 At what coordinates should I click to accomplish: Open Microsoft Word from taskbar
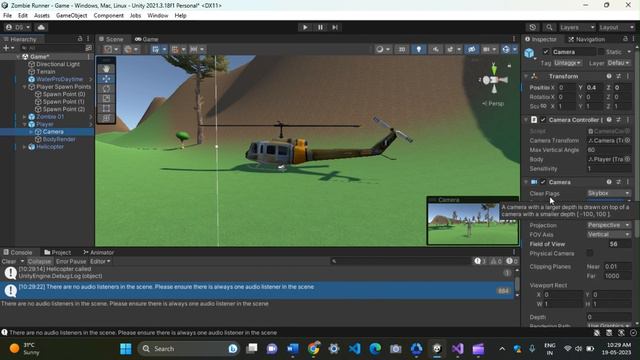(x=293, y=349)
